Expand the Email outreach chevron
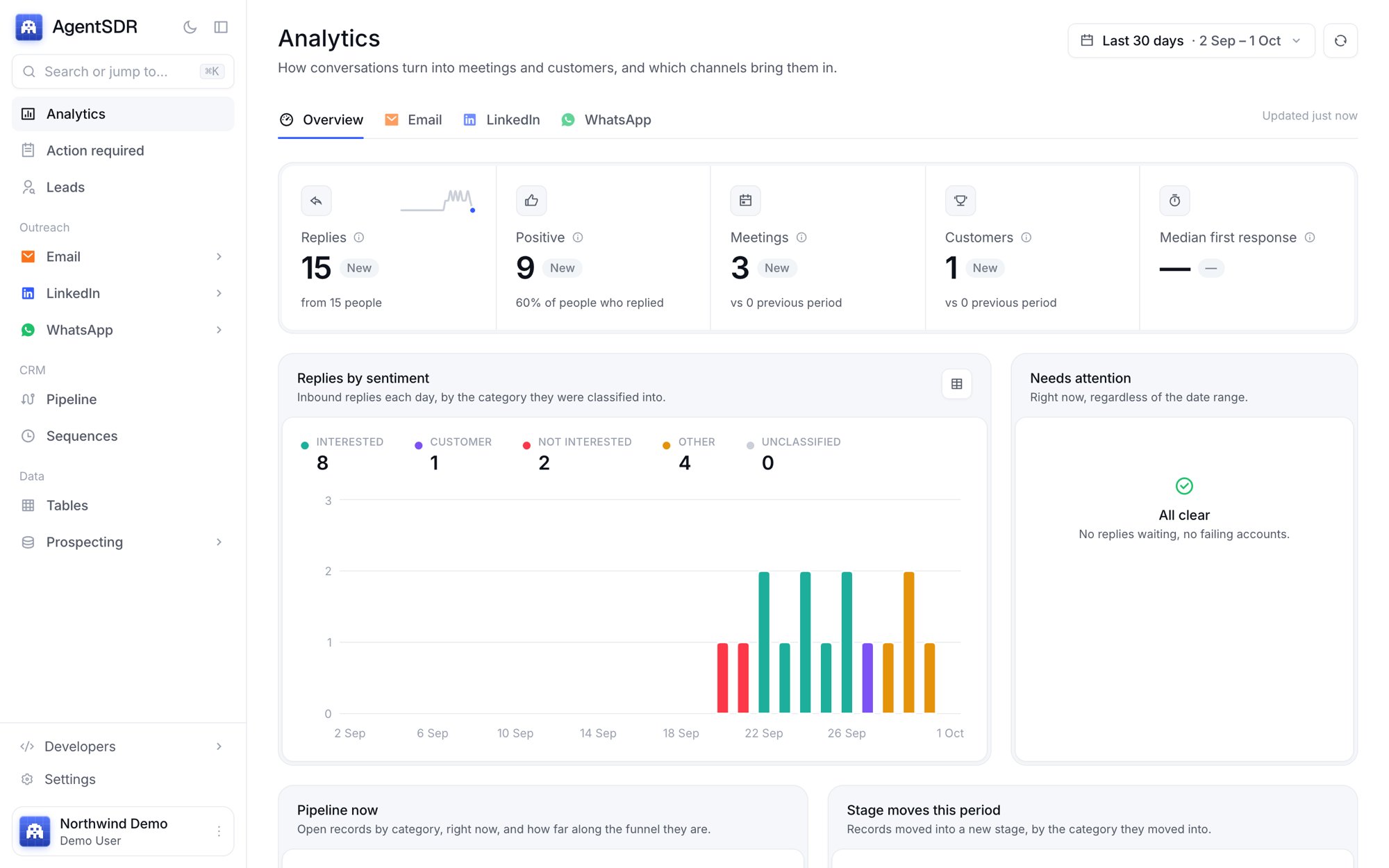The width and height of the screenshot is (1389, 868). 219,257
